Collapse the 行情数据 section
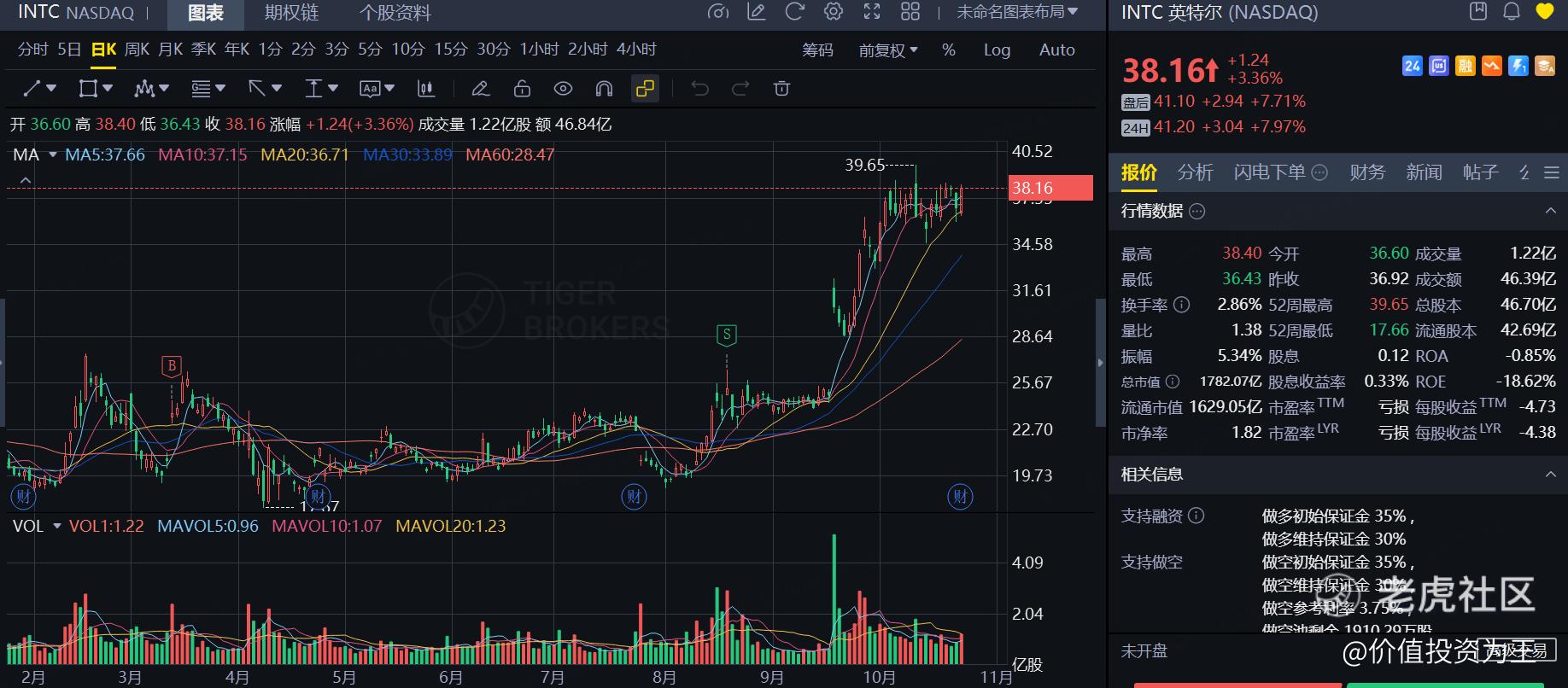The width and height of the screenshot is (1568, 688). tap(1550, 211)
